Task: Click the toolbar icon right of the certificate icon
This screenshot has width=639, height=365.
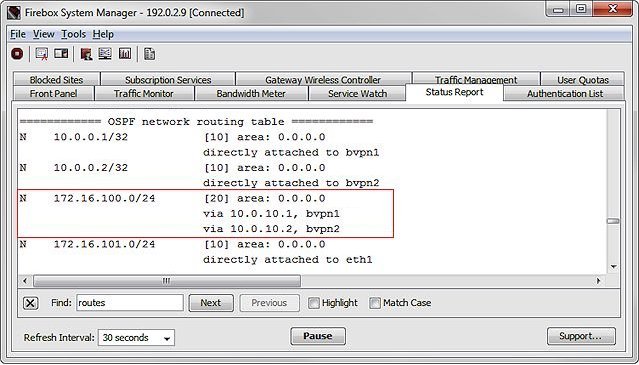Action: coord(61,53)
